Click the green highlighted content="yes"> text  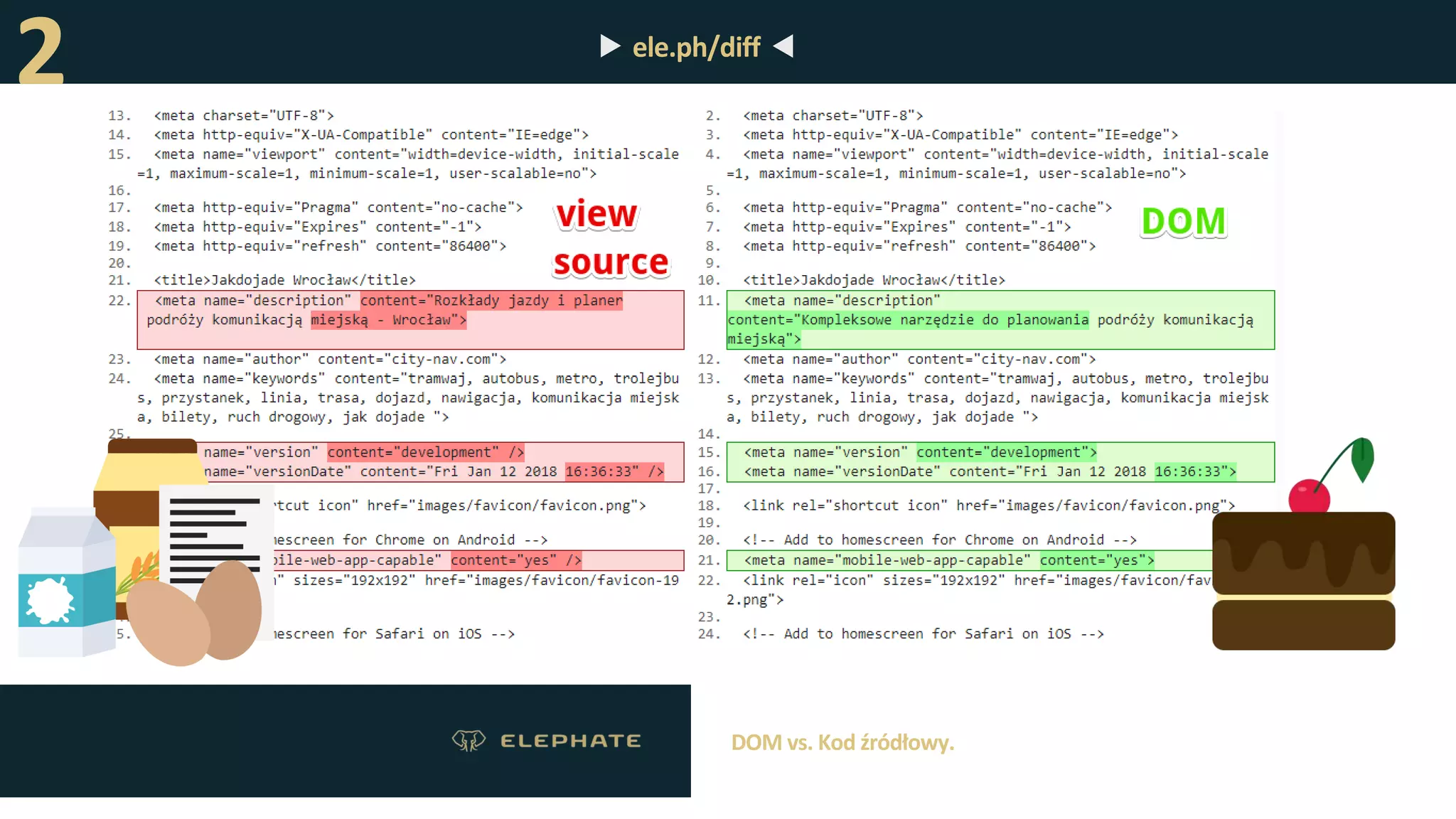(x=1097, y=560)
